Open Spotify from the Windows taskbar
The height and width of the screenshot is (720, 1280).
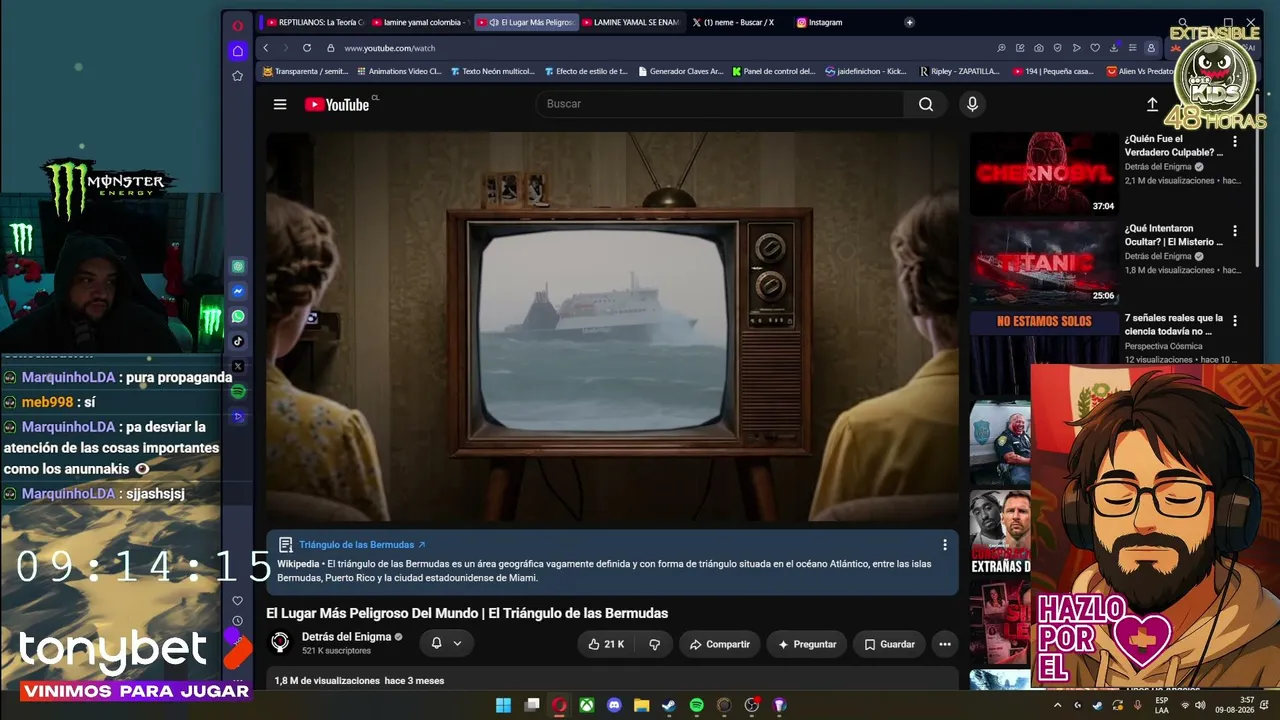pos(696,705)
